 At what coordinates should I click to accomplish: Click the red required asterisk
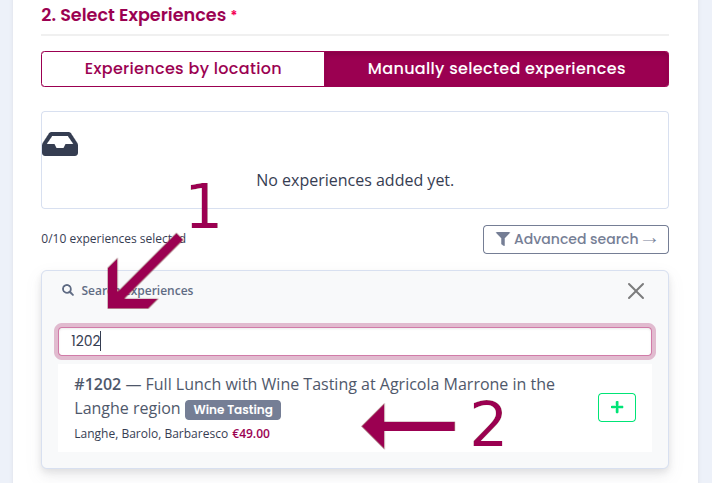pyautogui.click(x=234, y=14)
